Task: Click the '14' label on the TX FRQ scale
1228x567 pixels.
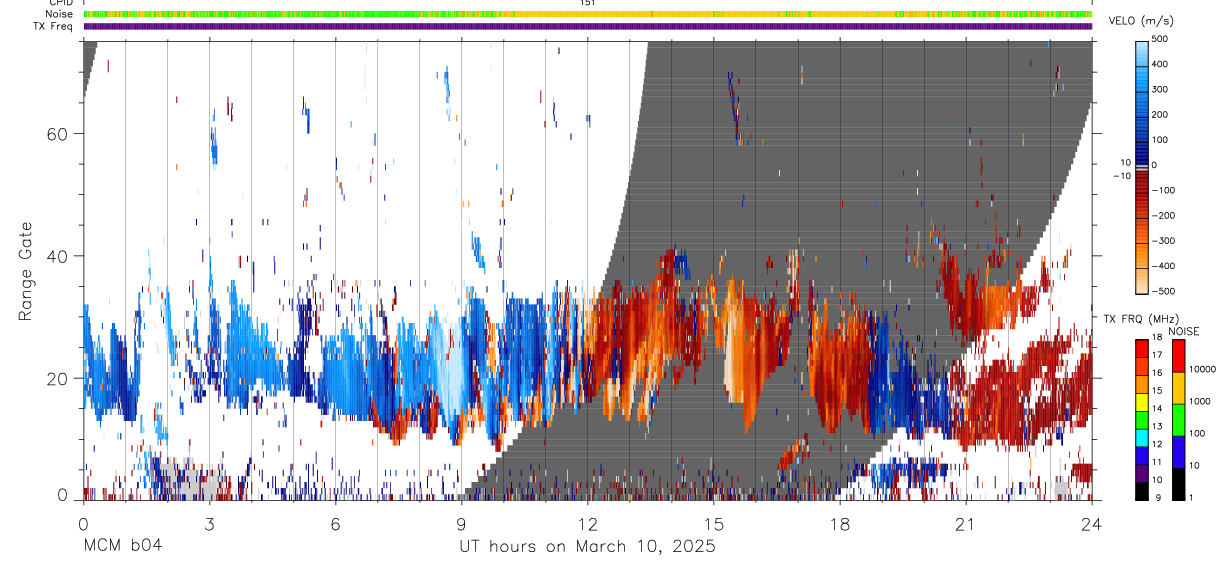Action: (x=1158, y=409)
